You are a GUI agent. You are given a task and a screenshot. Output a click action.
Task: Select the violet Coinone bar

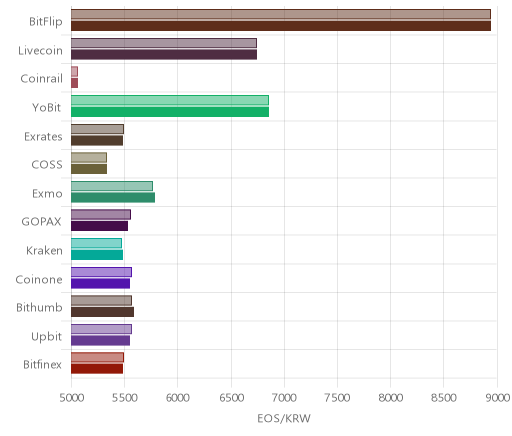(100, 284)
